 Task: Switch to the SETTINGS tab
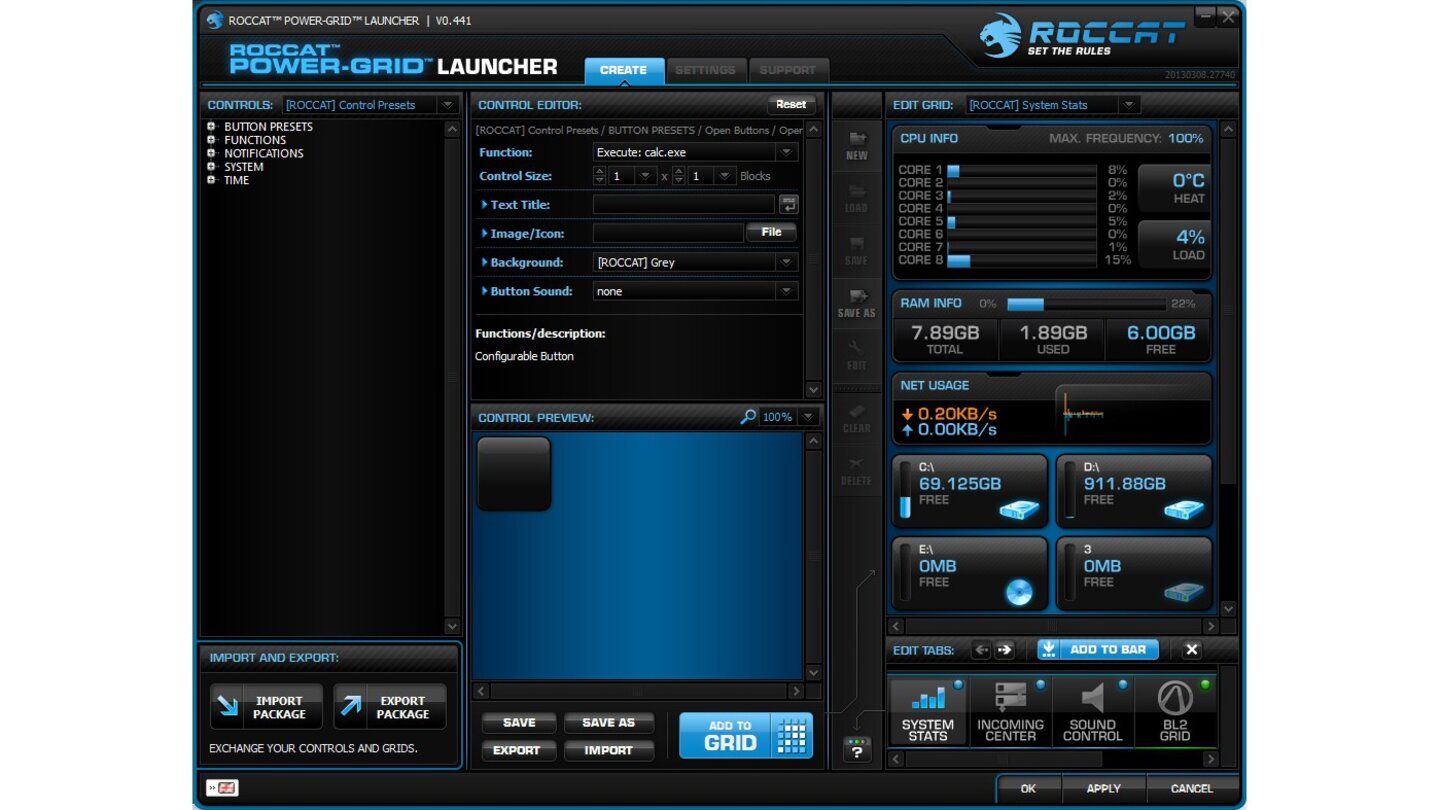pos(705,70)
